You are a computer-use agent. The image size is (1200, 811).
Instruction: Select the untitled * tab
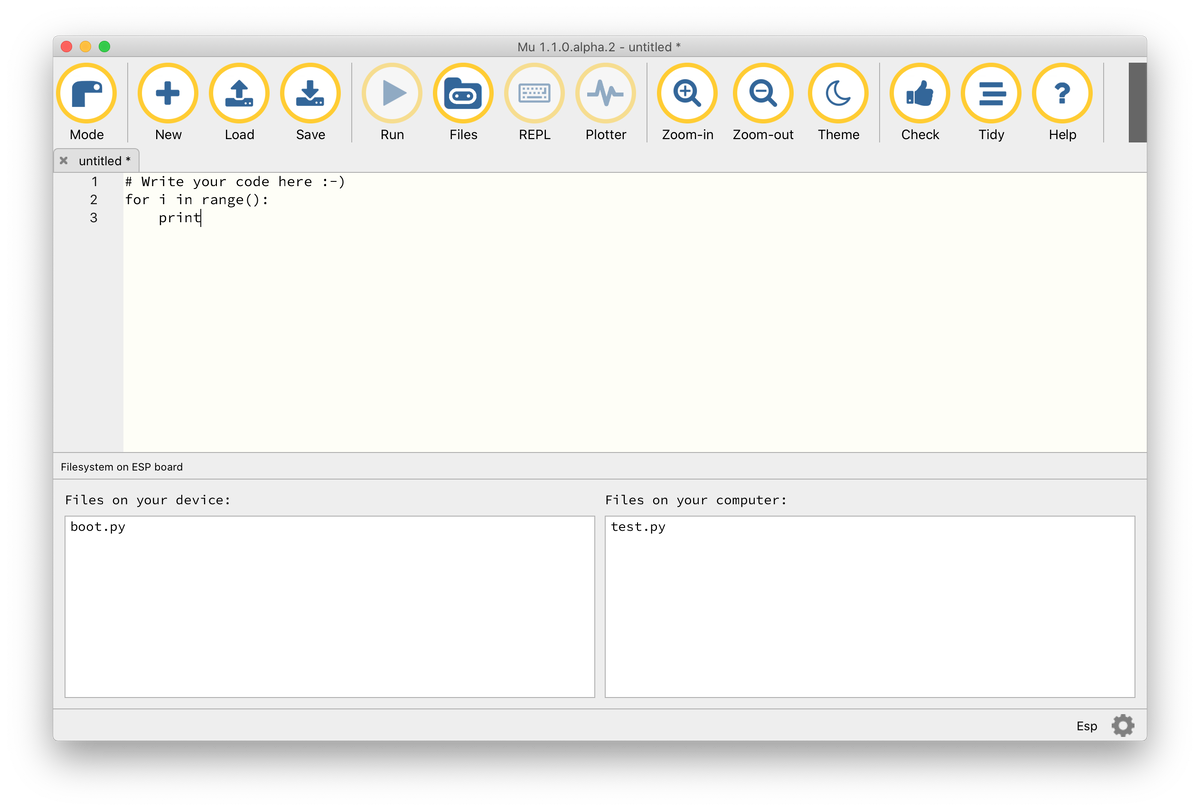[x=98, y=160]
